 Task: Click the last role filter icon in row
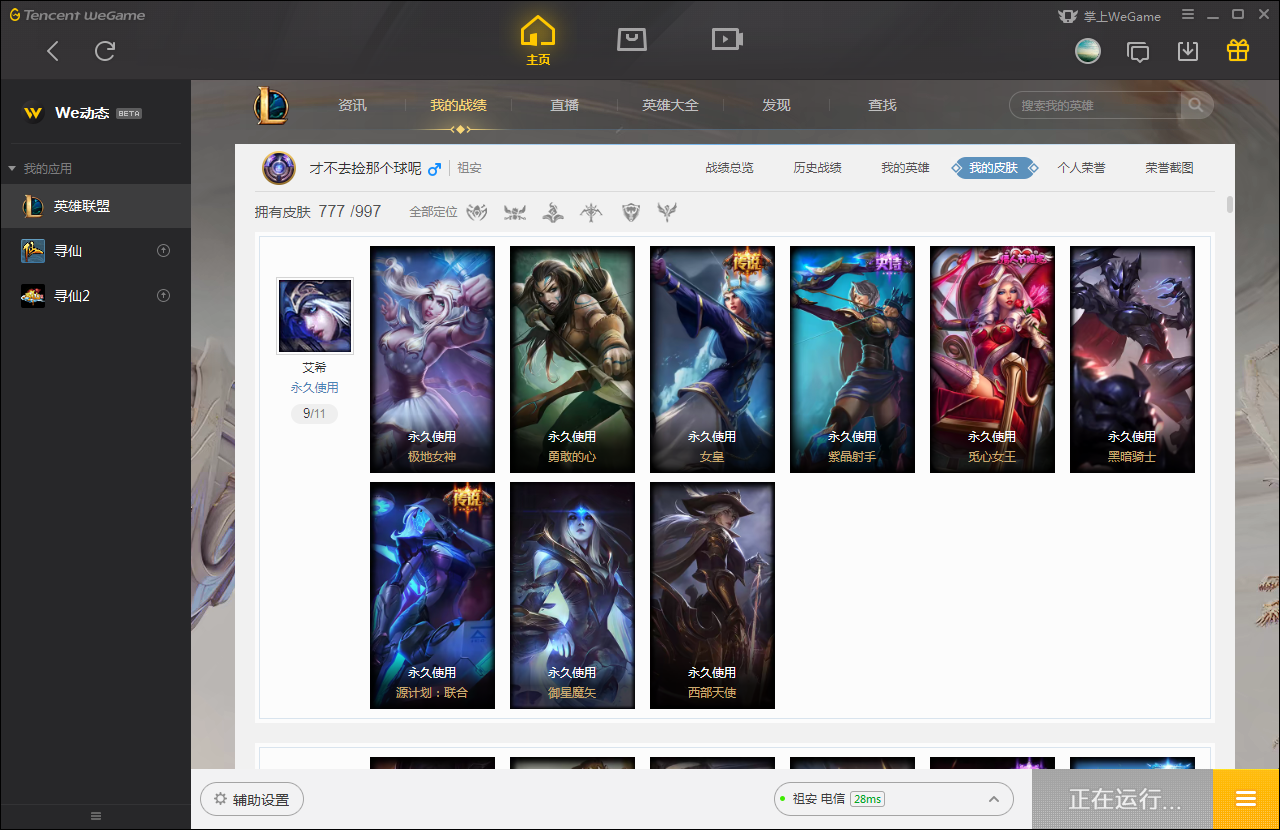pos(667,212)
